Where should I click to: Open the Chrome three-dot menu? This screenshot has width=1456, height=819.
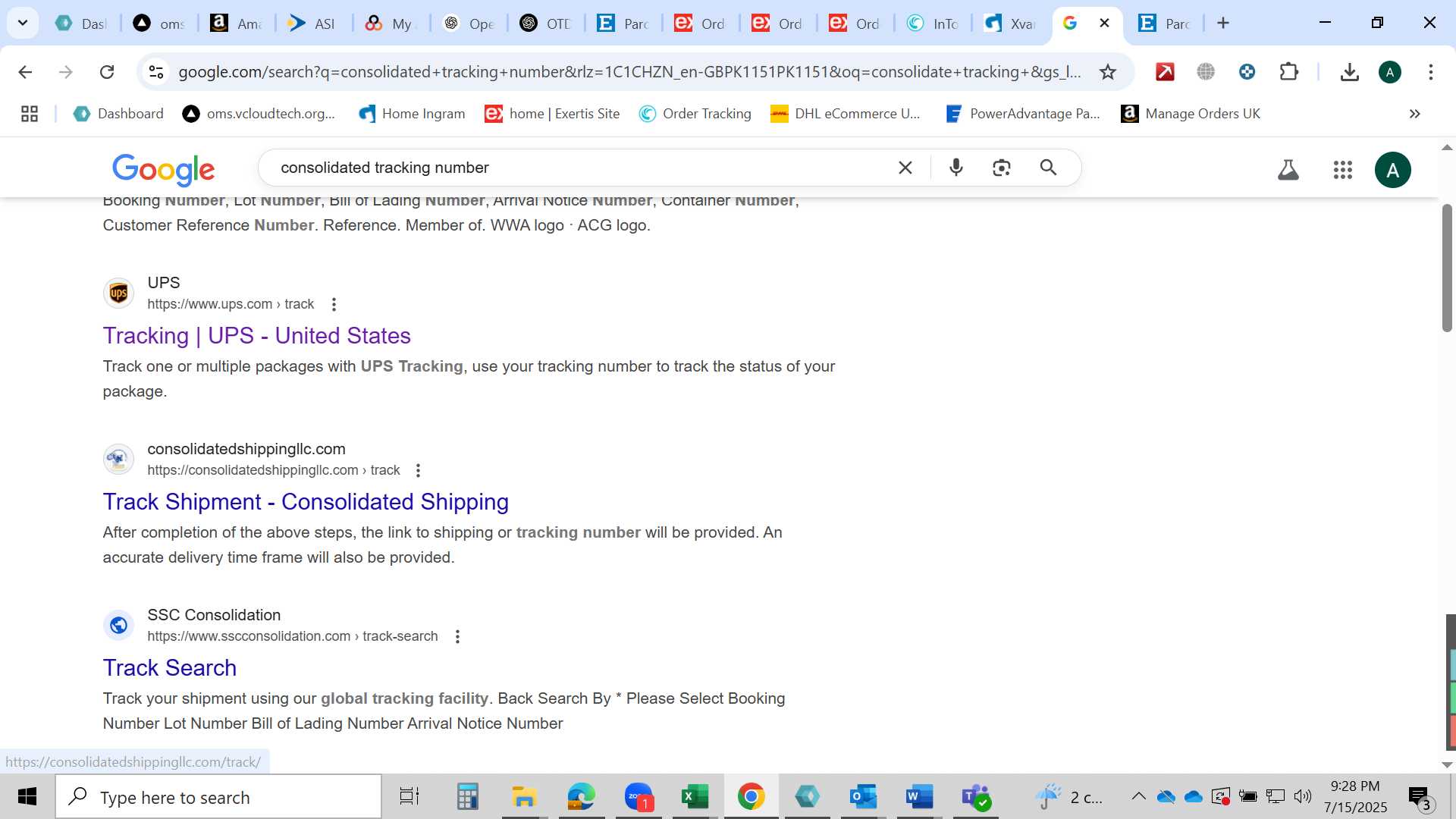pos(1431,72)
